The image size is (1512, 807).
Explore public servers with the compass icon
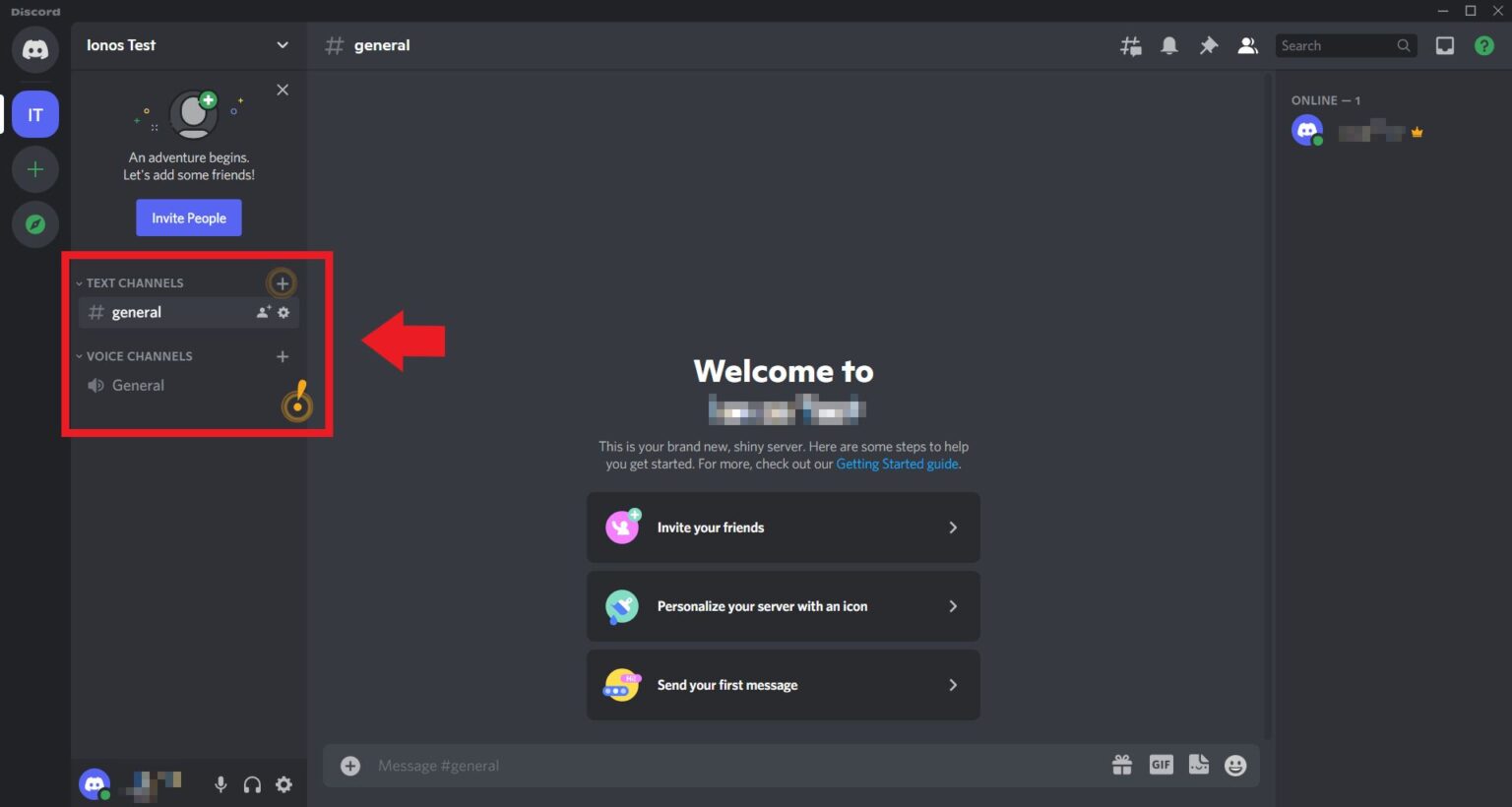tap(34, 223)
